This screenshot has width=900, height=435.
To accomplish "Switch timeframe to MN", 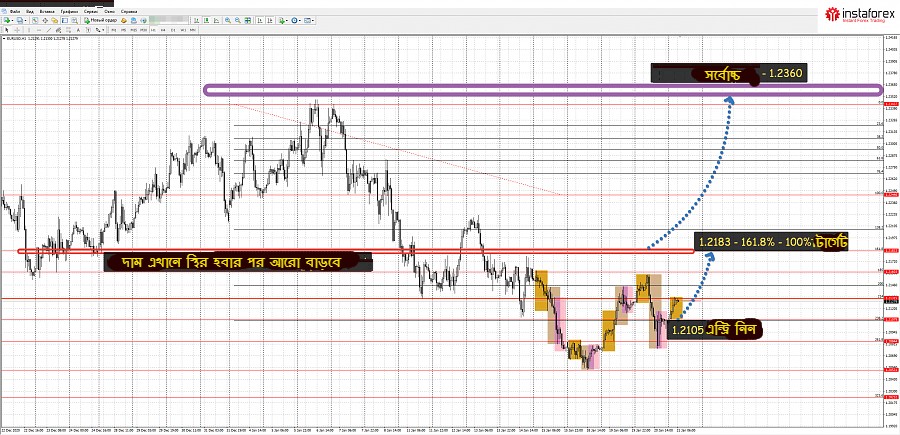I will tap(193, 30).
